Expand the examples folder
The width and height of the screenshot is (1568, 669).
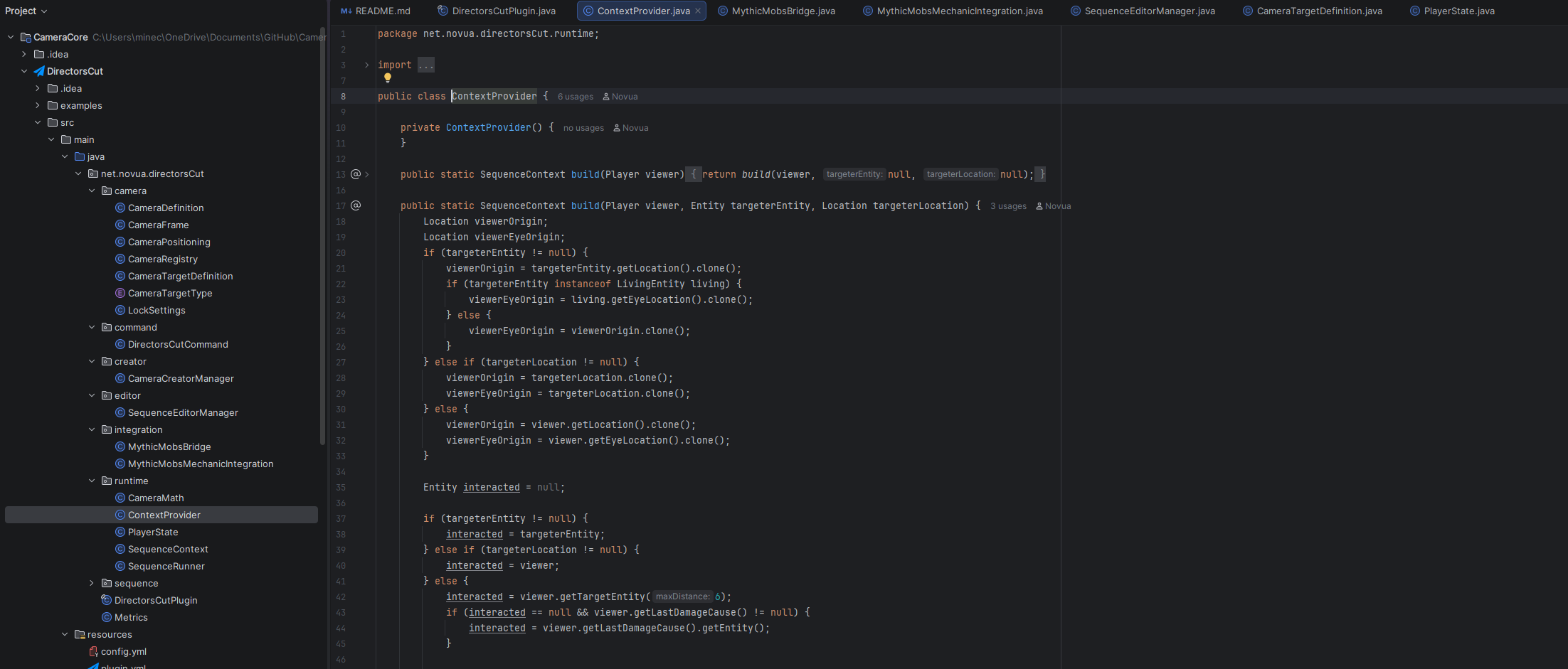pos(38,105)
